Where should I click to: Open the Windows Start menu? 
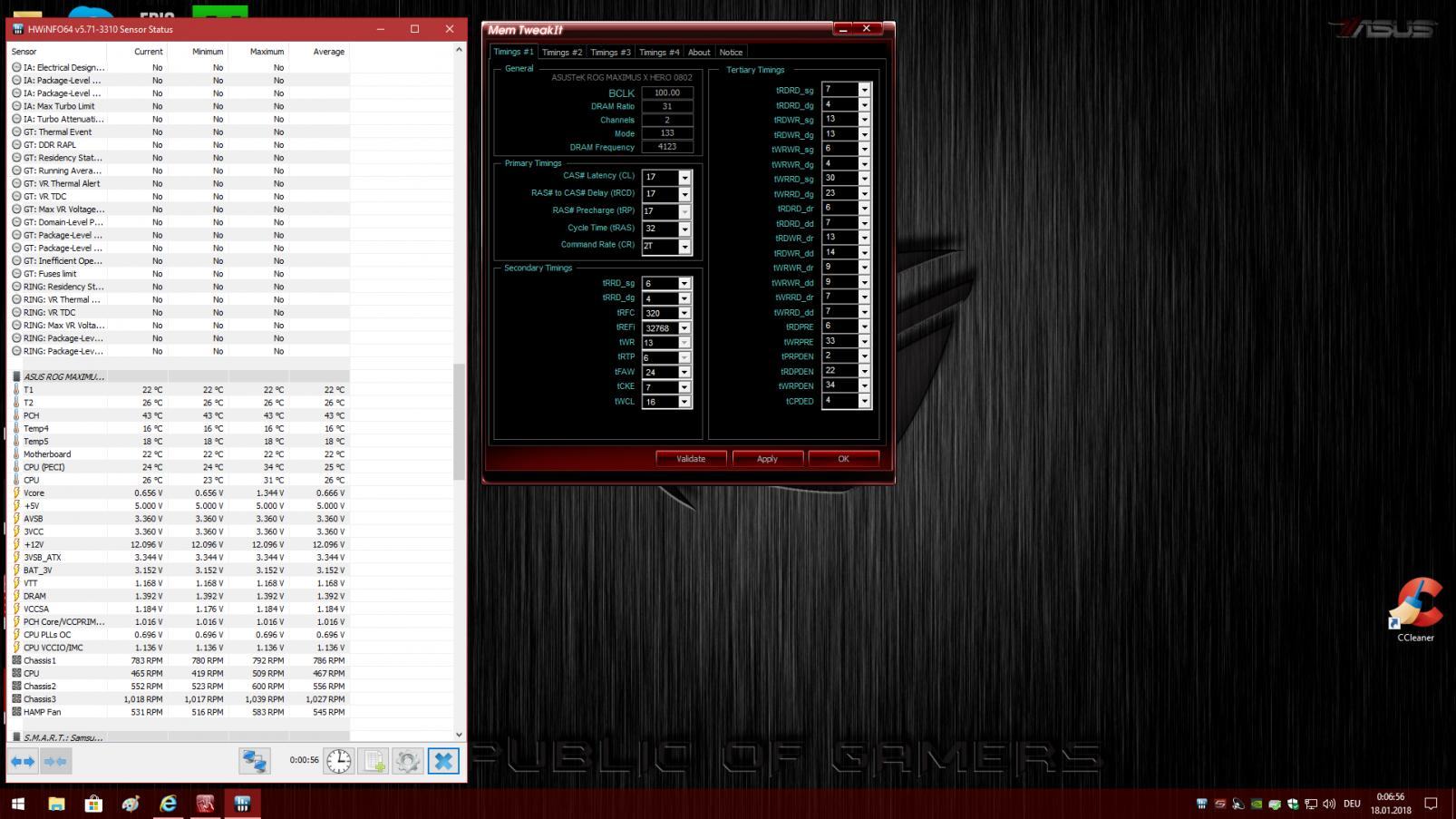click(17, 804)
